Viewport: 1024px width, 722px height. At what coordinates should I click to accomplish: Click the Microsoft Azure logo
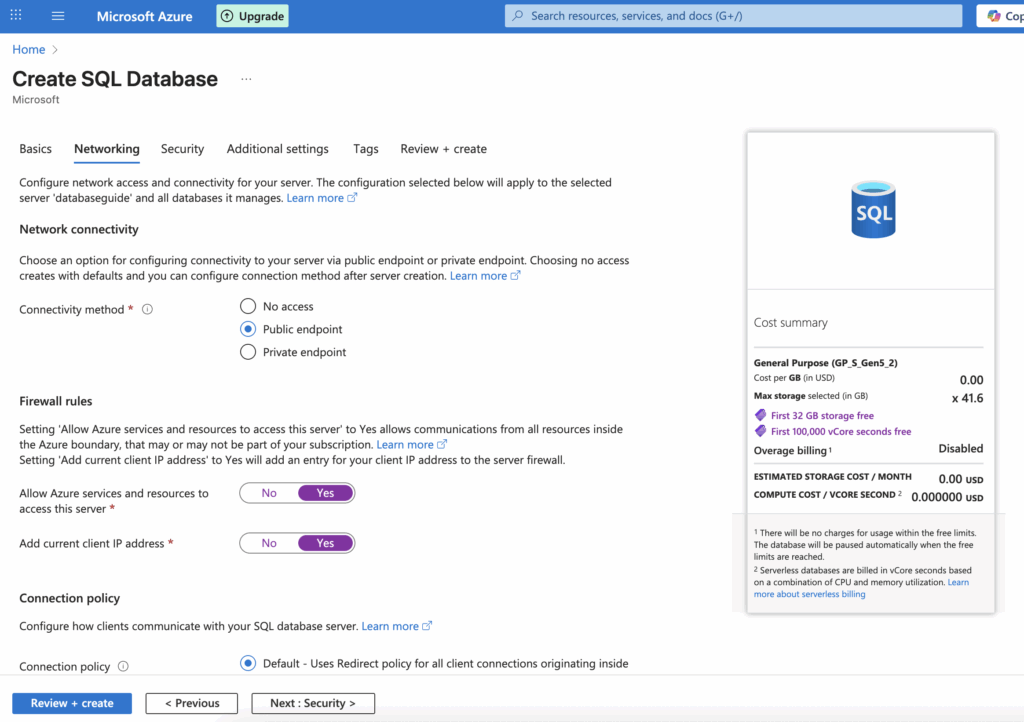(143, 16)
